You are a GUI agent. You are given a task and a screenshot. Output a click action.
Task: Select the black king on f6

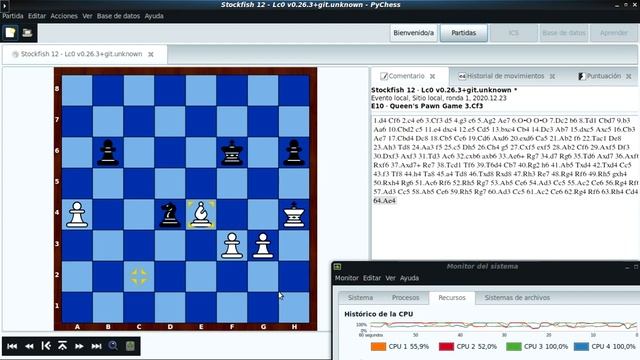232,153
